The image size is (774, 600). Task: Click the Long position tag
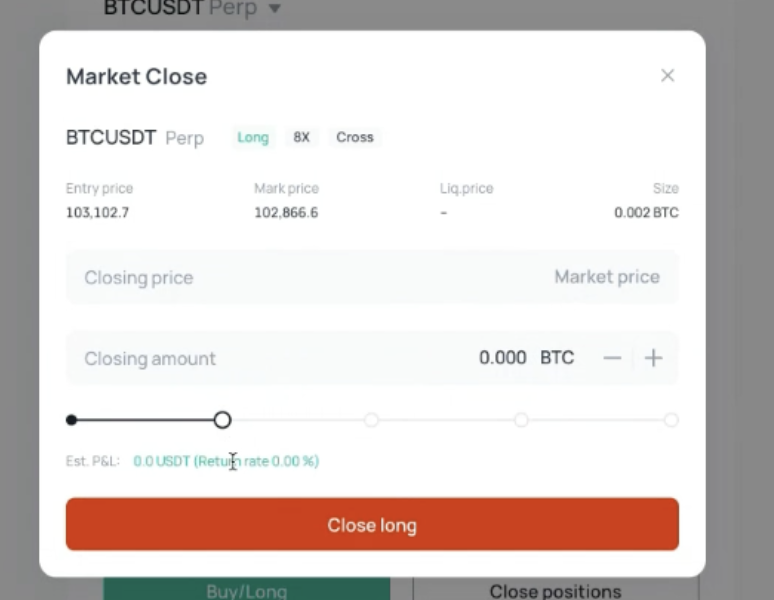253,137
